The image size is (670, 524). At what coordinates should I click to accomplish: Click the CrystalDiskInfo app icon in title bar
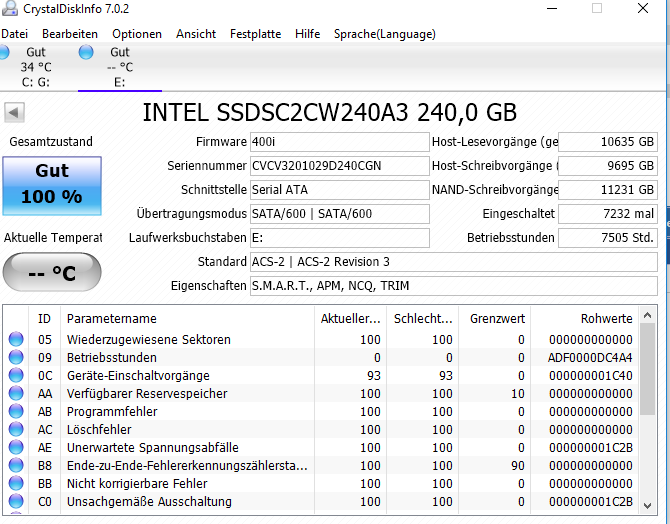click(x=6, y=10)
